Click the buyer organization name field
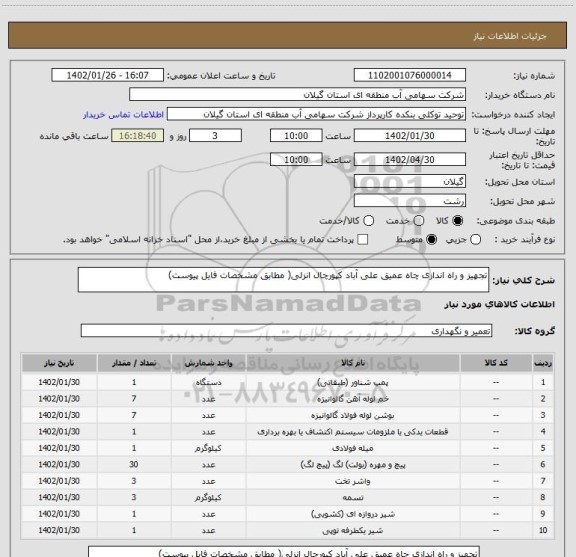Viewport: 576px width, 557px height. (x=298, y=95)
